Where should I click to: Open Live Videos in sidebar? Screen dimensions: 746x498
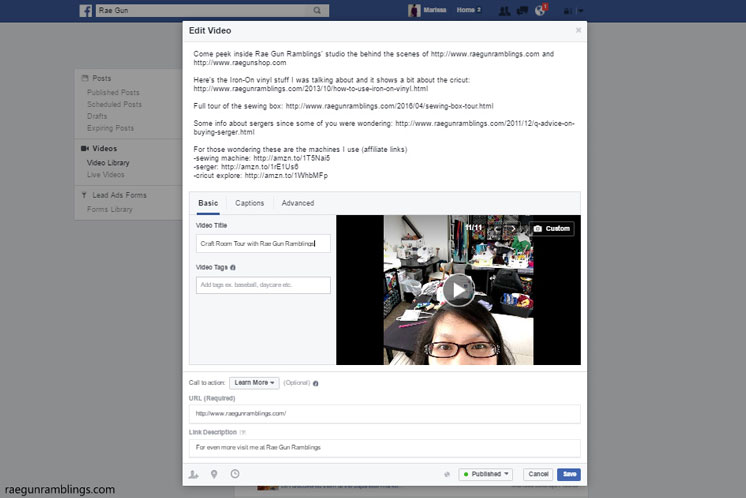pos(106,175)
